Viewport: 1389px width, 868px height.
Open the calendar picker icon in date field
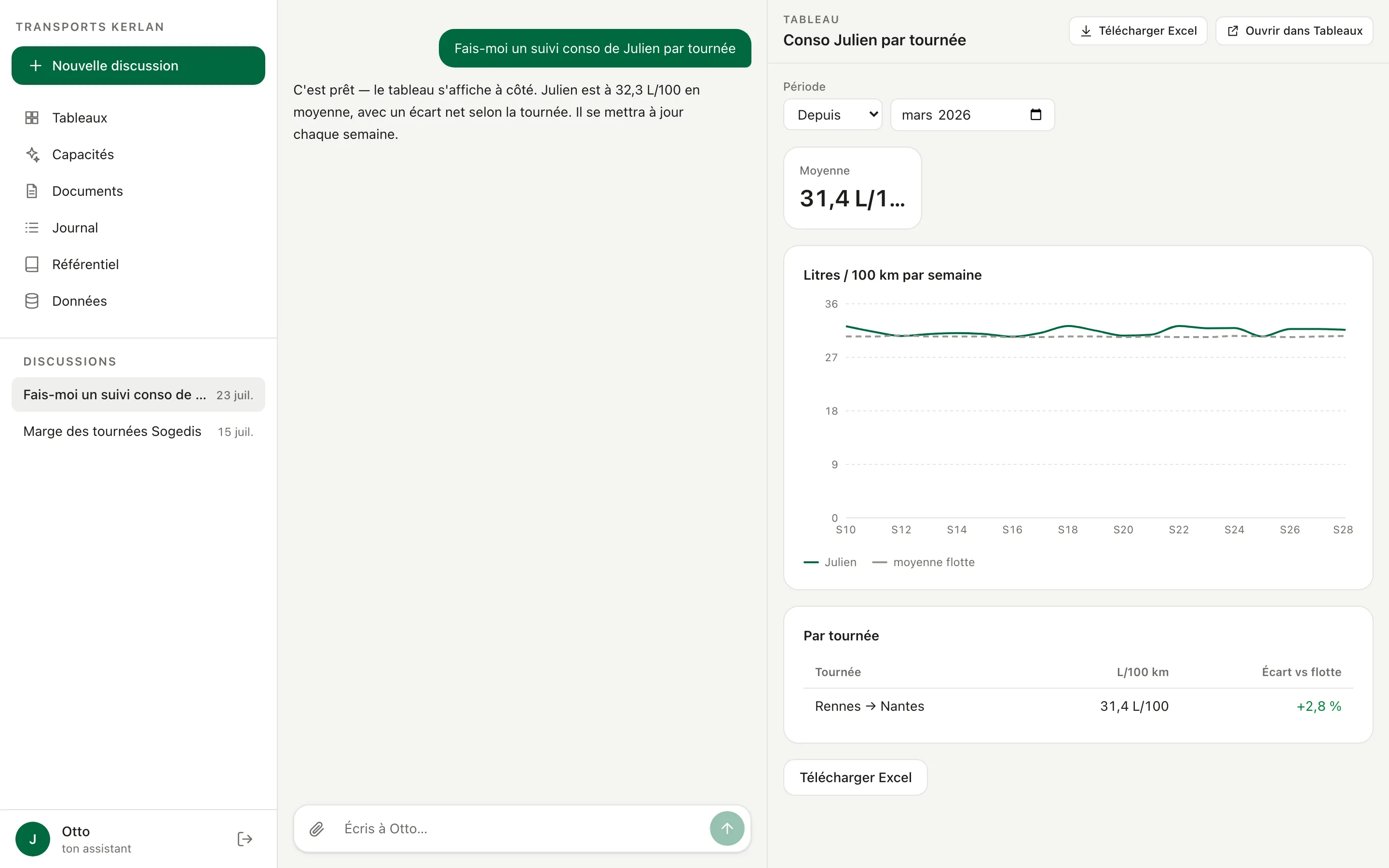(x=1036, y=115)
